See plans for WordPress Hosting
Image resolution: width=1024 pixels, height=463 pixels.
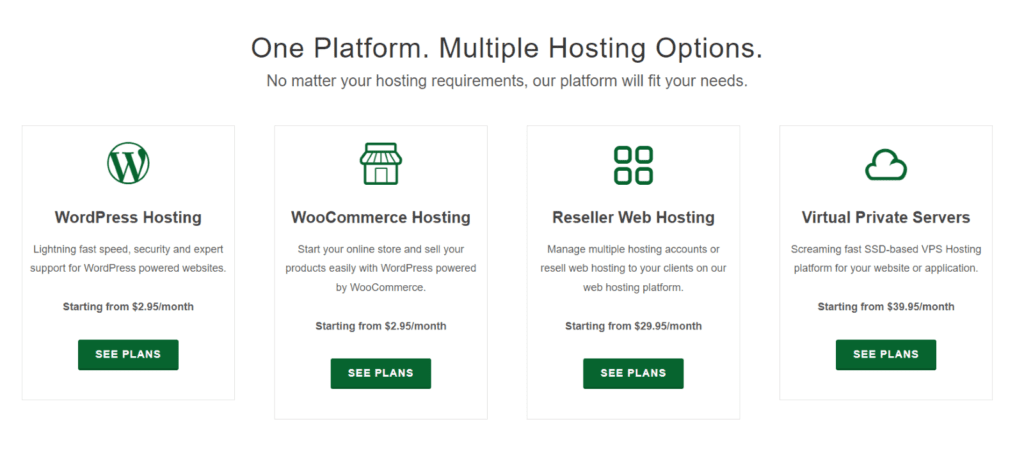click(128, 355)
